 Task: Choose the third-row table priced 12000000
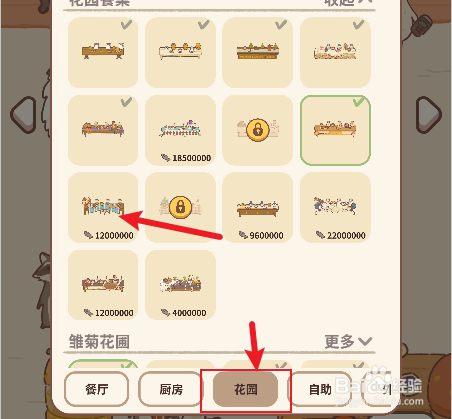103,207
